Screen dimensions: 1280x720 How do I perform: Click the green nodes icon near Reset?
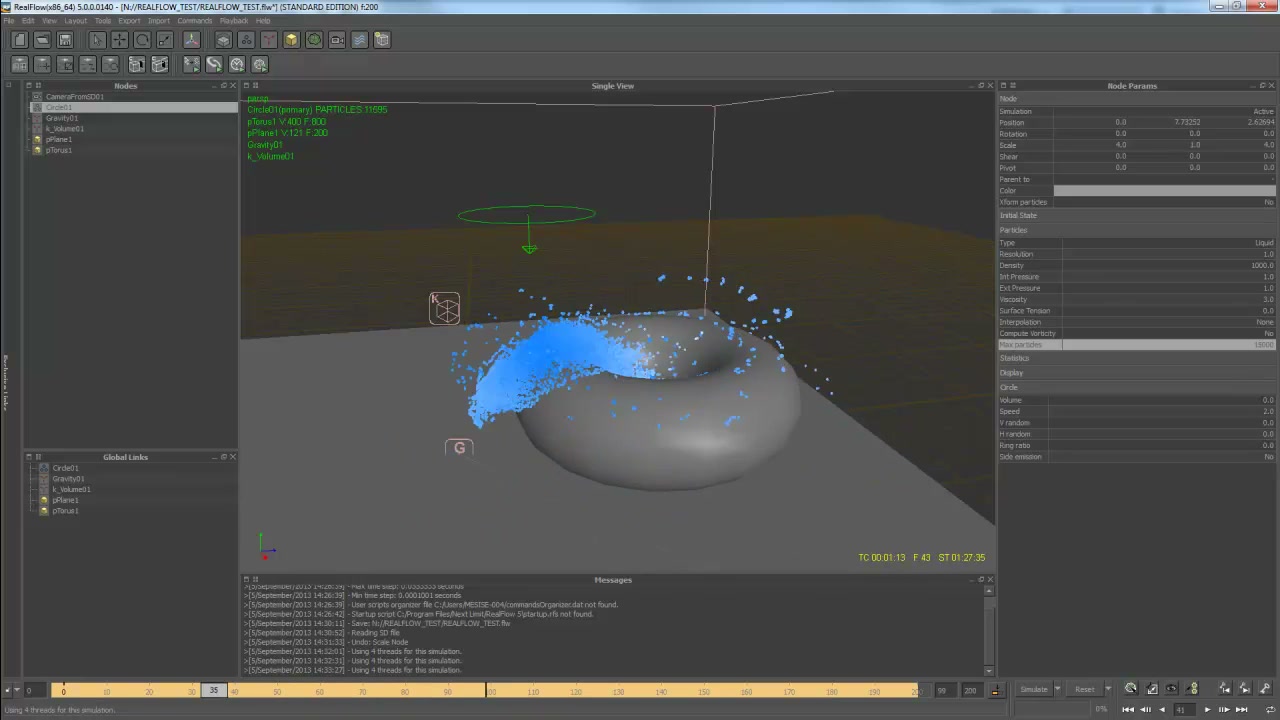point(1192,689)
